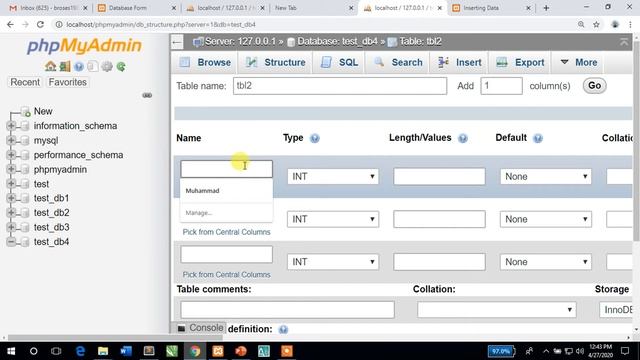Open Microsoft Word from taskbar
Image resolution: width=640 pixels, height=360 pixels.
click(x=126, y=351)
